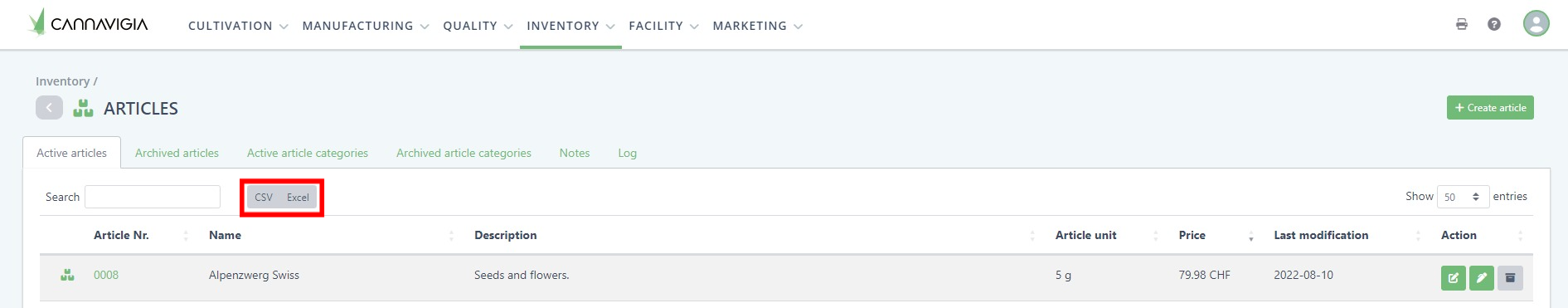The height and width of the screenshot is (308, 1568).
Task: Archive the Alpenzwerg Swiss article
Action: (1510, 278)
